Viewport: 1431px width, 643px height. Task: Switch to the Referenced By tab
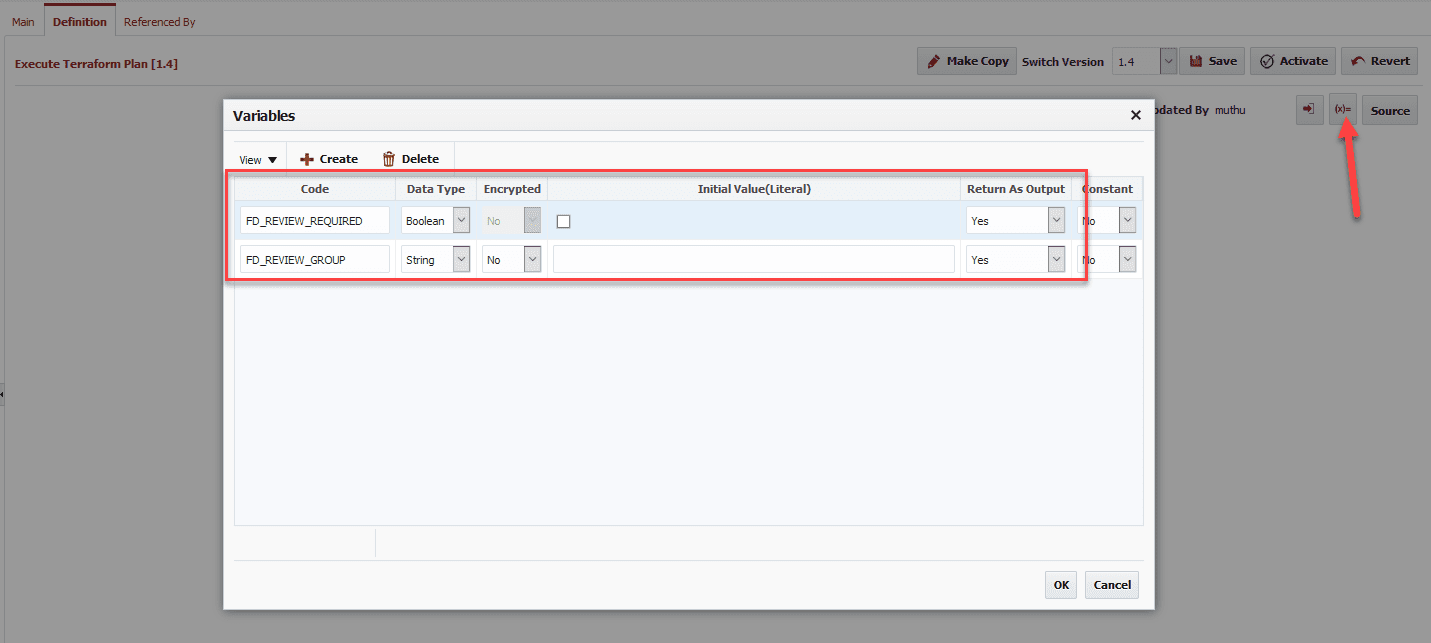click(x=160, y=21)
